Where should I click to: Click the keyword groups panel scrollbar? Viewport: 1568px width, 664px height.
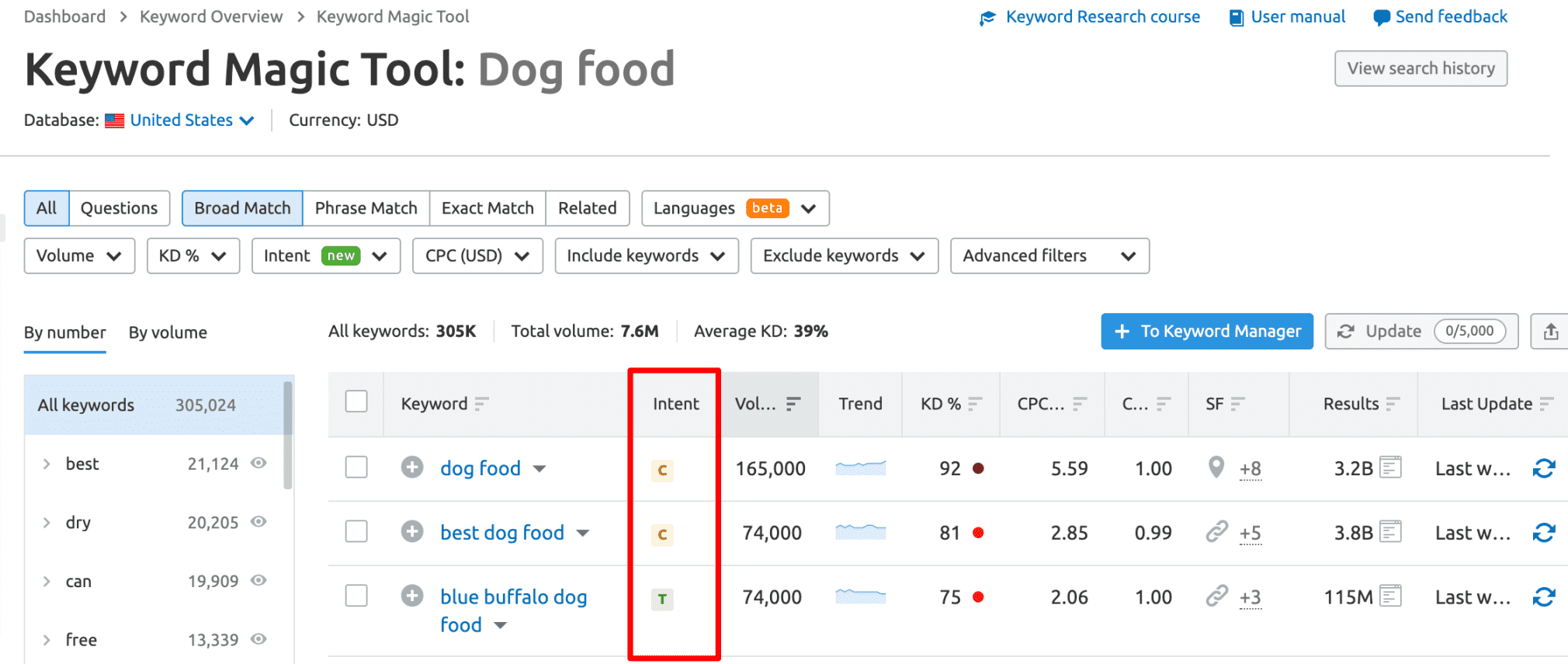pyautogui.click(x=289, y=435)
